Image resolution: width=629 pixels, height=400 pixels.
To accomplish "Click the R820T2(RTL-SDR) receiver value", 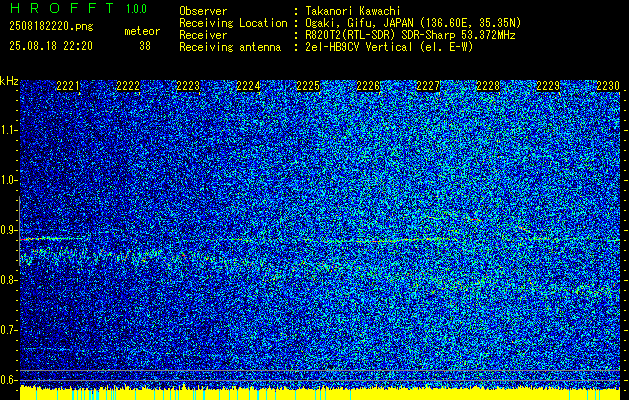I will (410, 35).
